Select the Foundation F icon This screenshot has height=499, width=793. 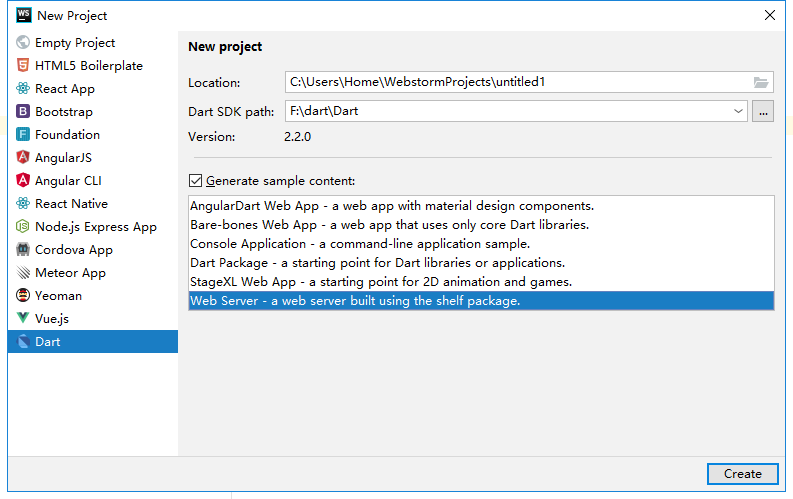pos(23,134)
